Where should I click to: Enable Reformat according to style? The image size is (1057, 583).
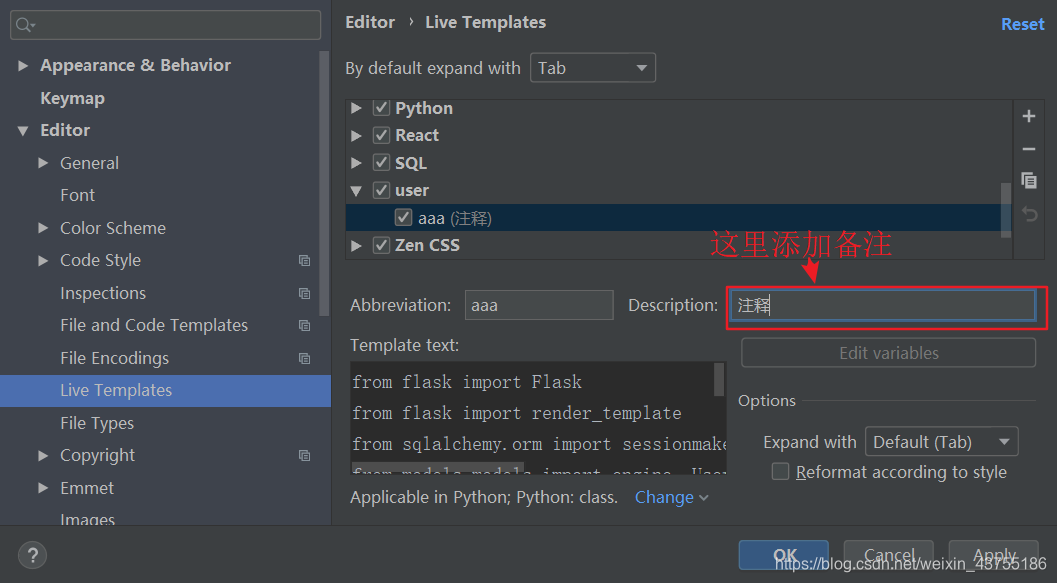(x=781, y=471)
